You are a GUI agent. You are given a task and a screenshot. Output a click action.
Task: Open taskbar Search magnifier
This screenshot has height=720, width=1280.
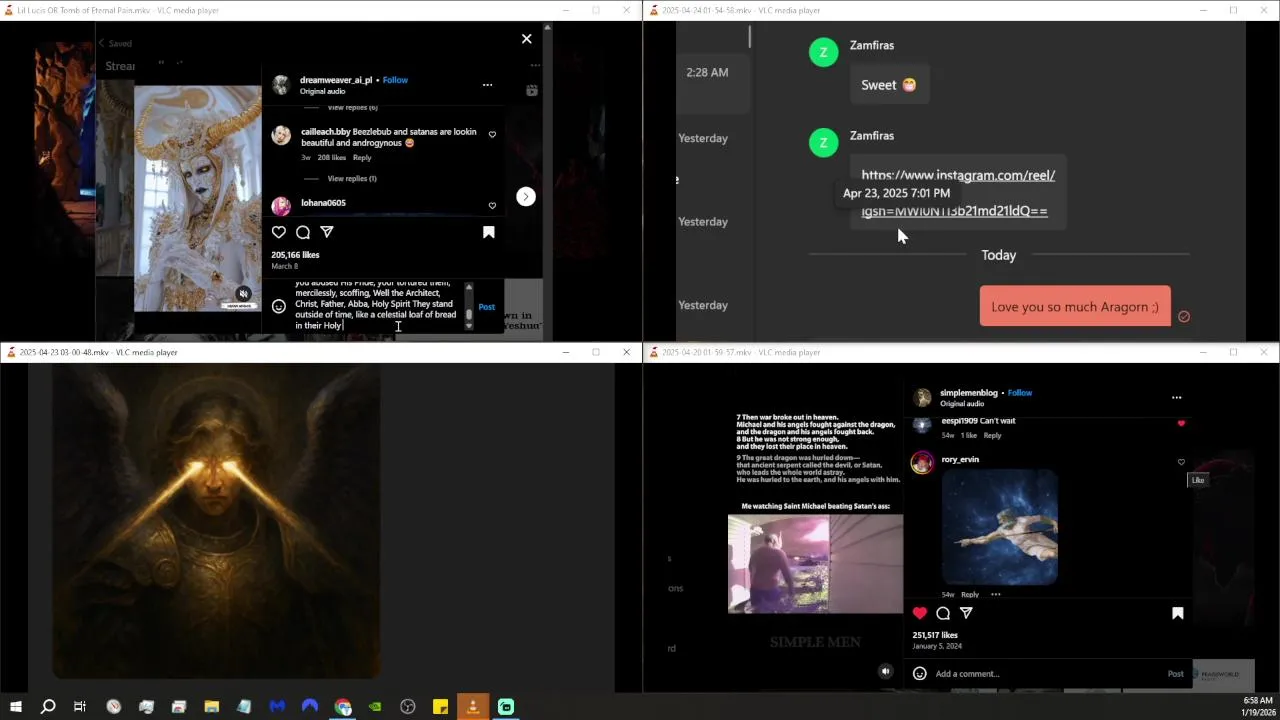coord(48,707)
